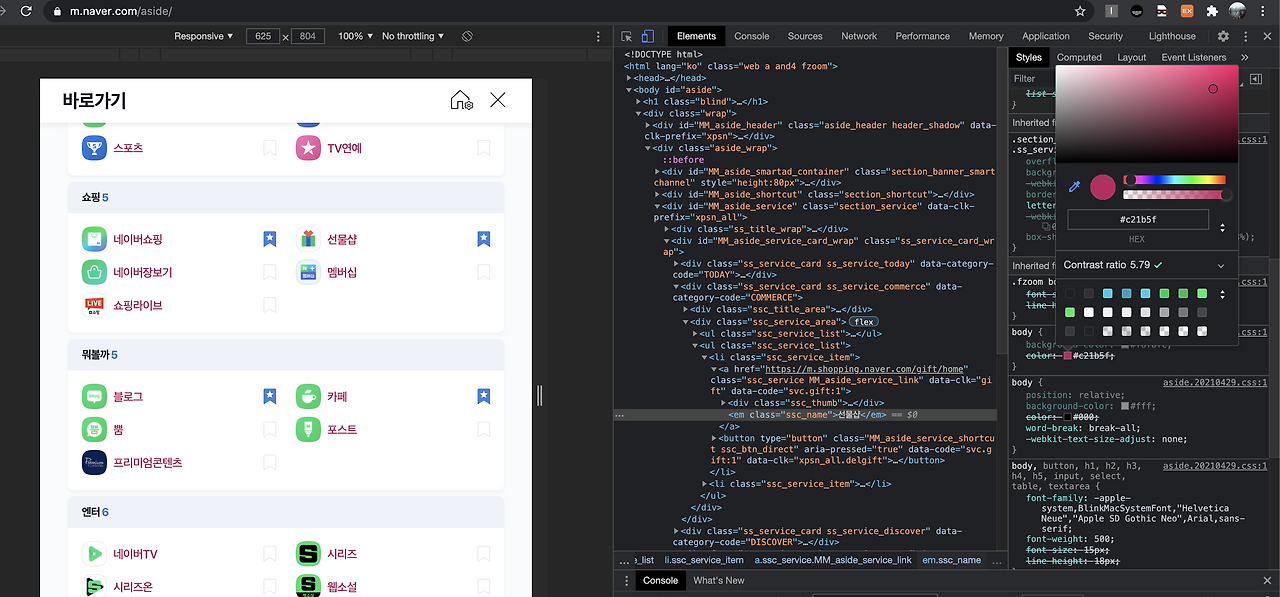This screenshot has width=1280, height=597.
Task: Collapse the ss_service_commerce div node
Action: click(676, 286)
